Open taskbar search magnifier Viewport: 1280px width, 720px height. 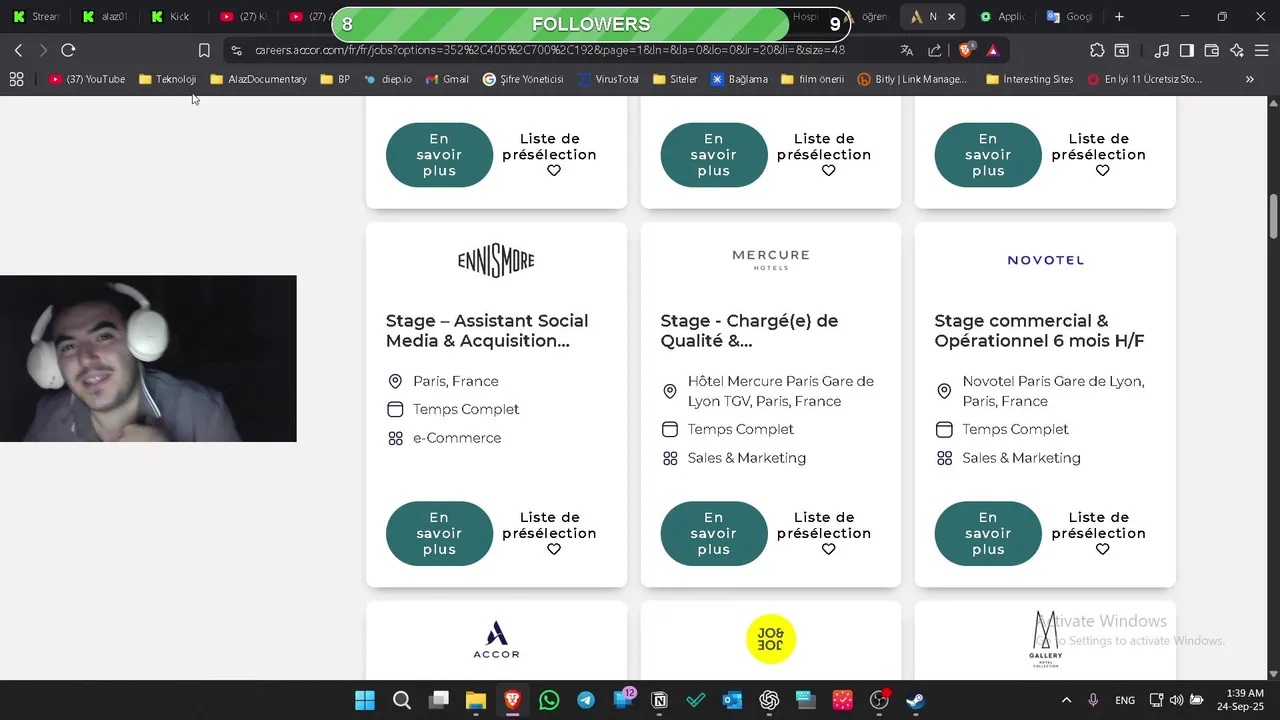click(x=402, y=700)
